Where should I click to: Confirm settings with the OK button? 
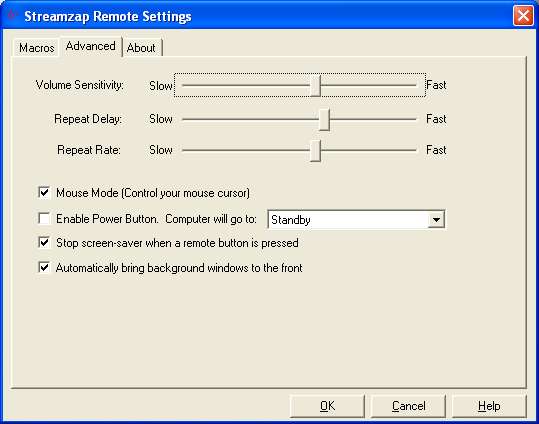coord(327,406)
